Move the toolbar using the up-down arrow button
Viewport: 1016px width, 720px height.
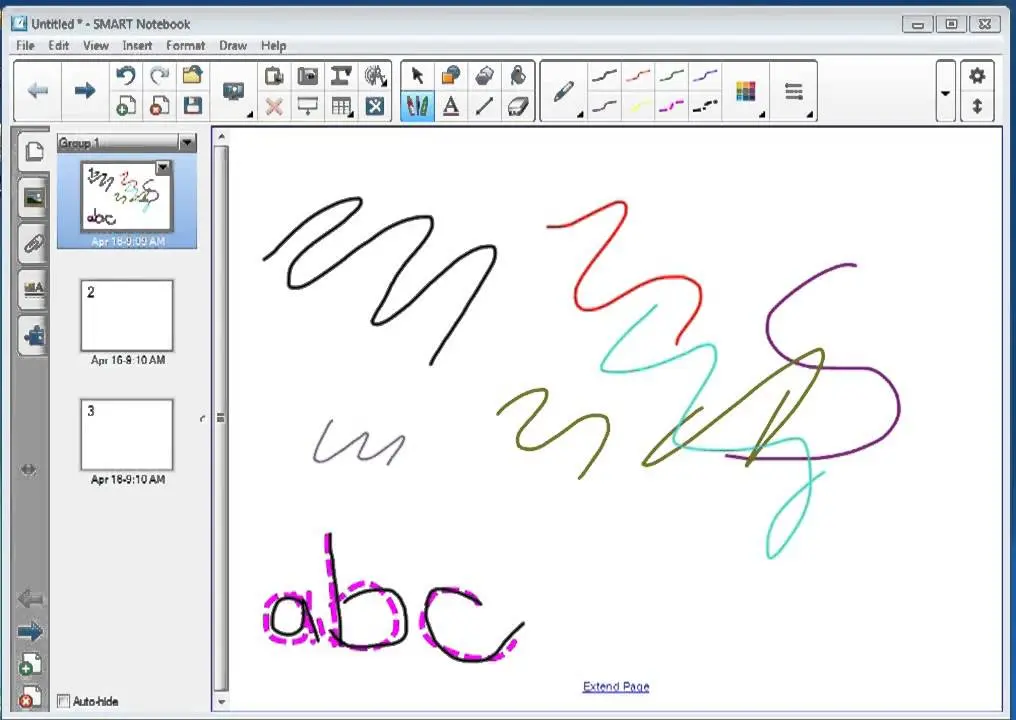(x=977, y=106)
